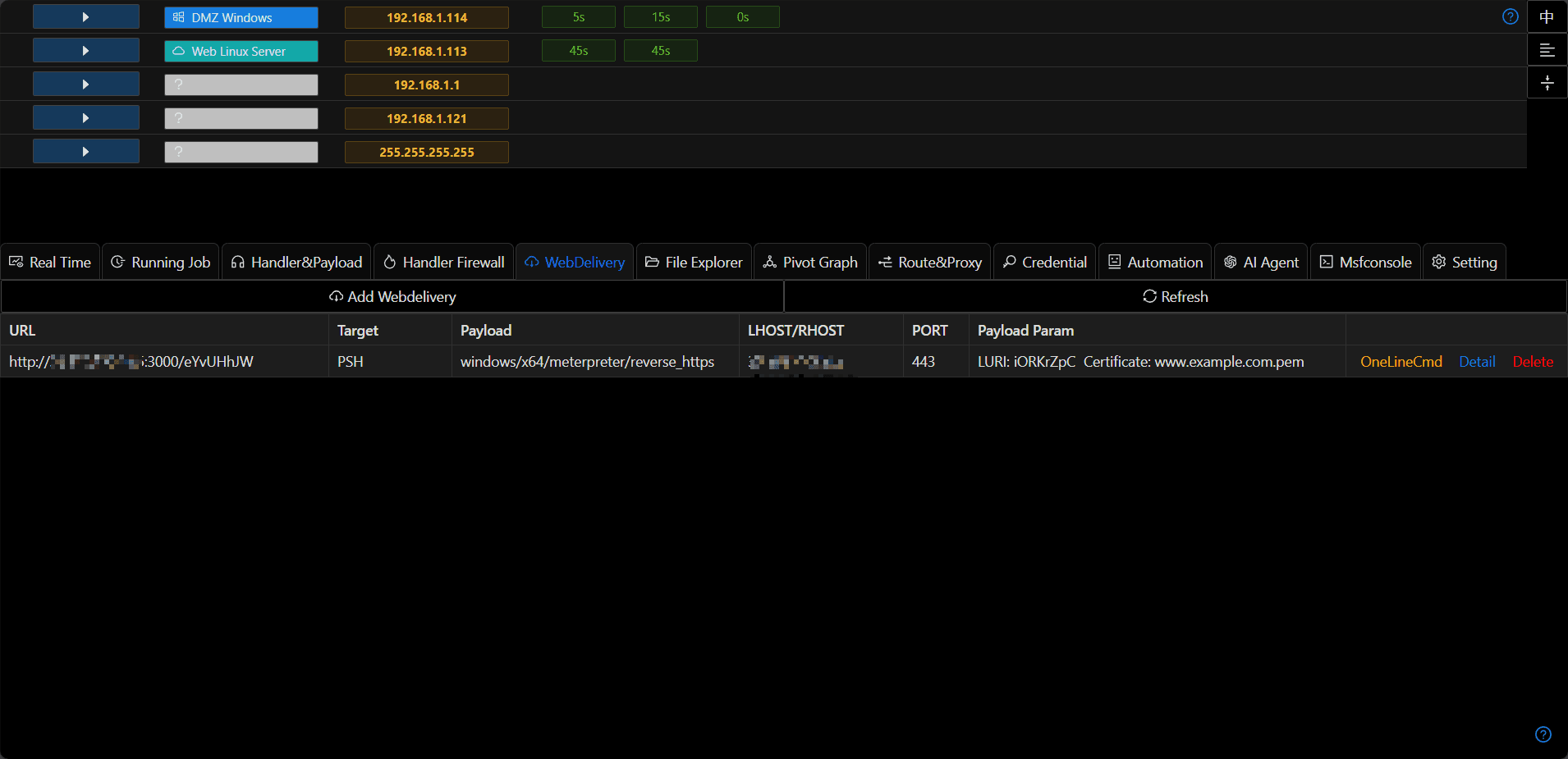1568x759 pixels.
Task: Select IP address 192.168.1.121
Action: coord(426,118)
